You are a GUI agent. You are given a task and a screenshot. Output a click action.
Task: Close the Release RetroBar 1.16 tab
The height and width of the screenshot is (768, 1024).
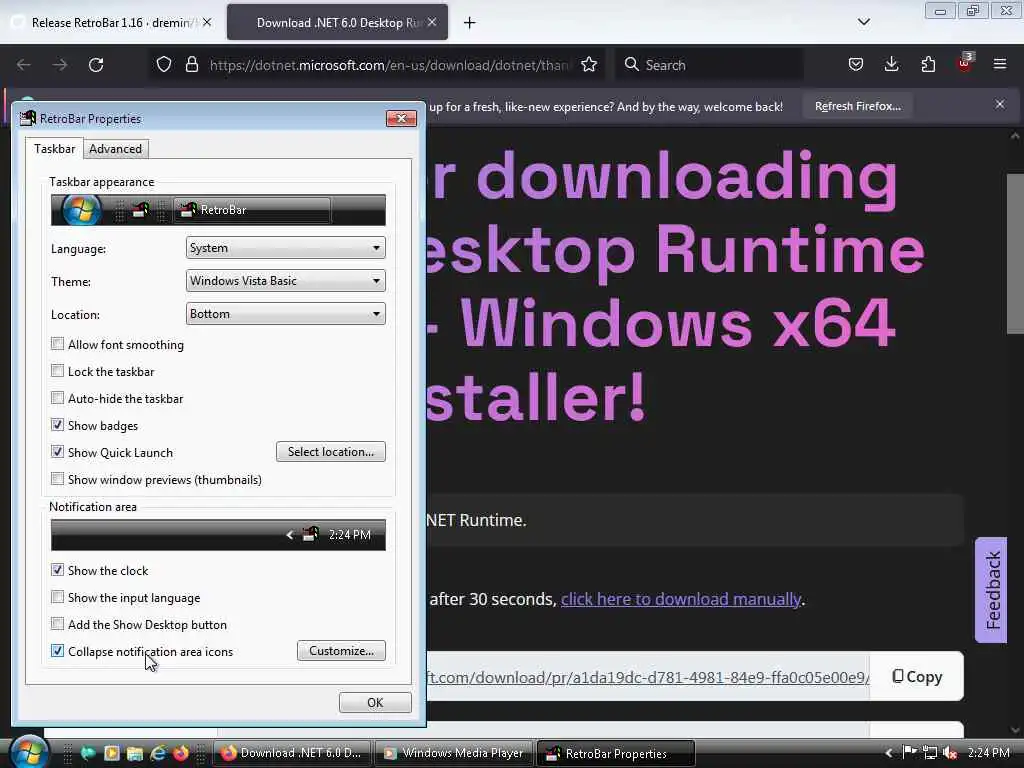tap(206, 22)
